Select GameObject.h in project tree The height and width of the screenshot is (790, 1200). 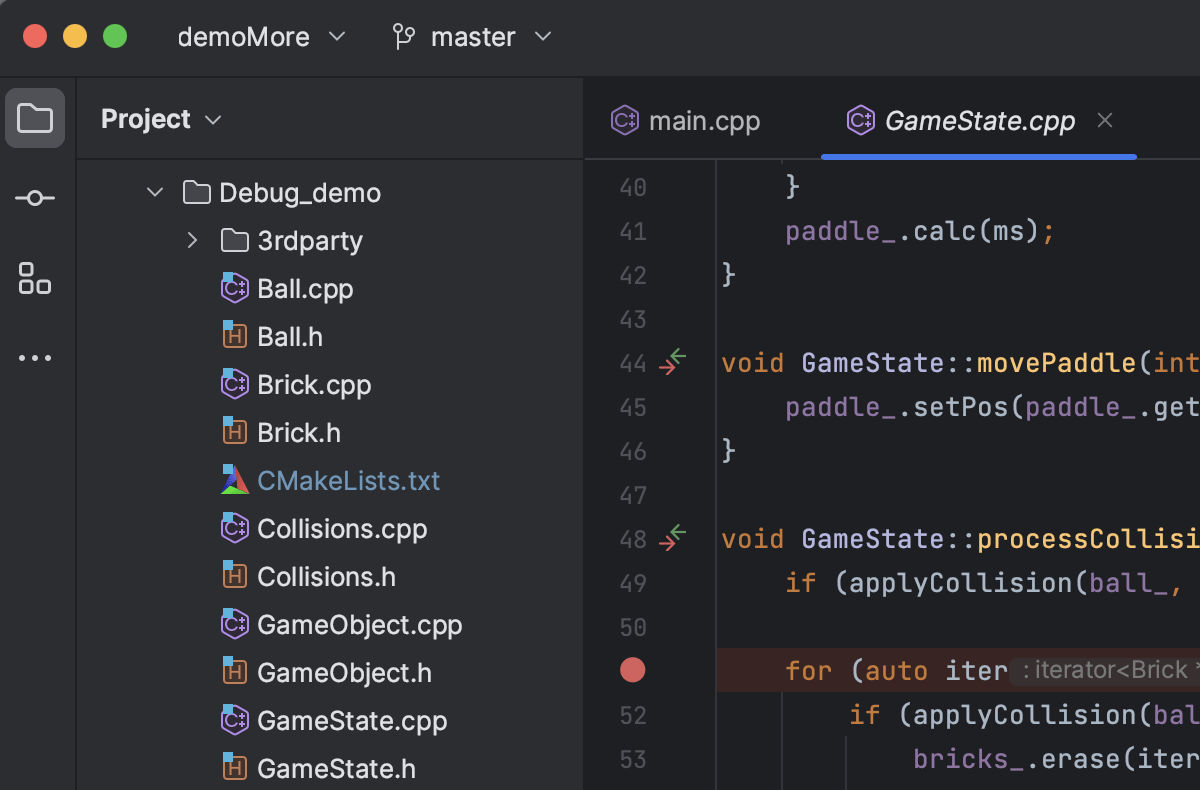[x=345, y=673]
